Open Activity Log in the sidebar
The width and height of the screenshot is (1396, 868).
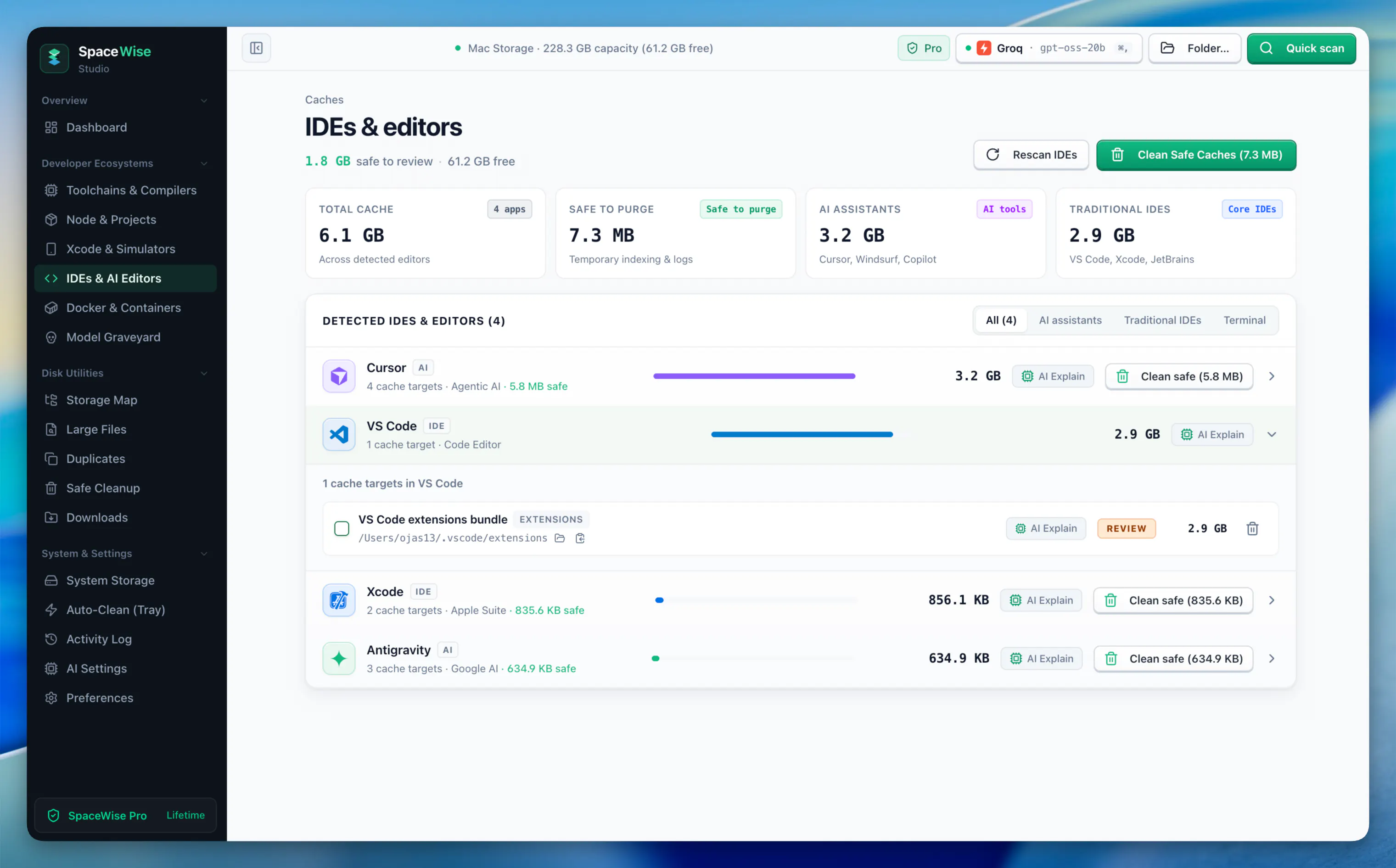coord(125,639)
